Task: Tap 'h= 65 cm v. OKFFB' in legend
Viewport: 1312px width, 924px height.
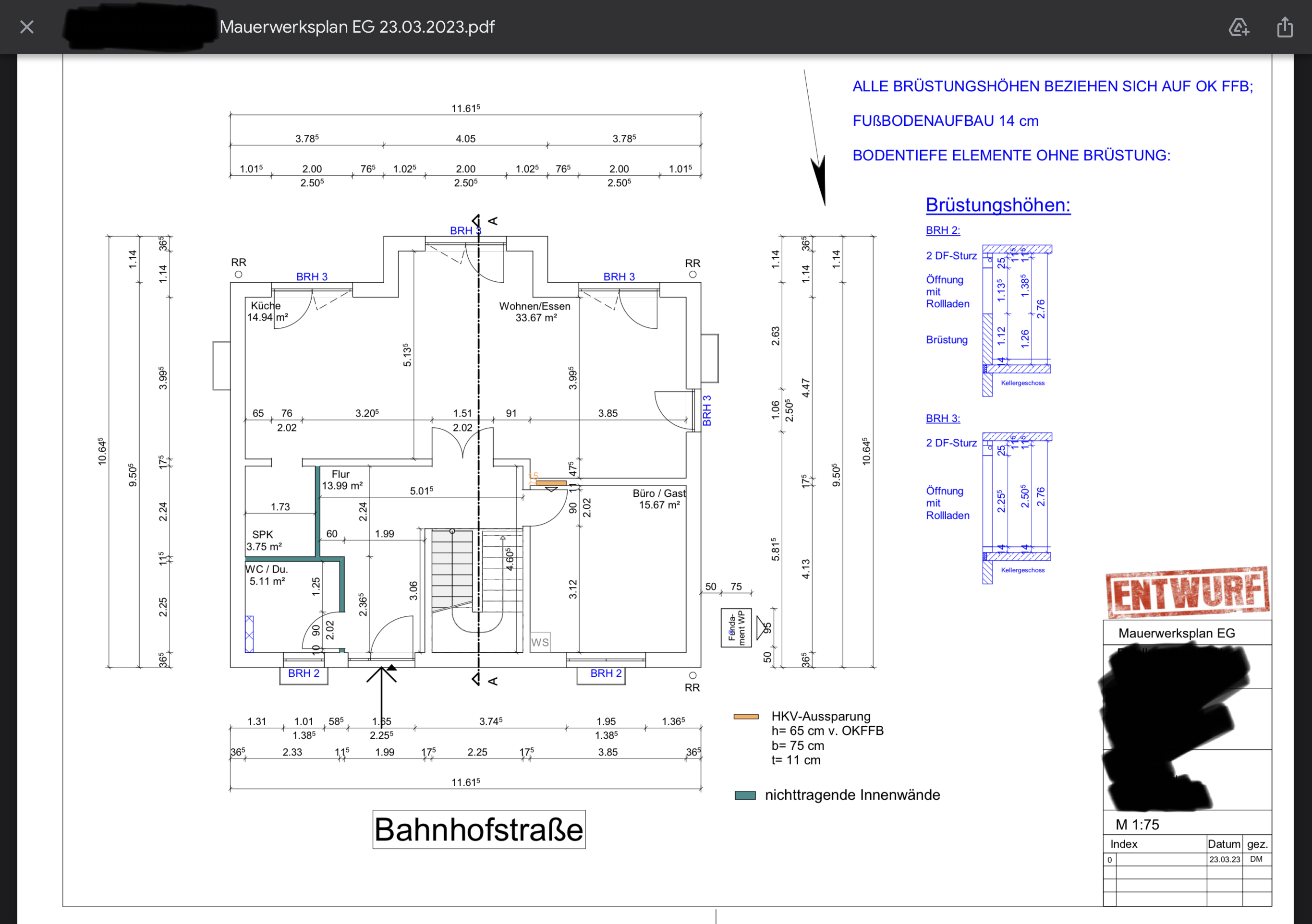Action: tap(827, 731)
